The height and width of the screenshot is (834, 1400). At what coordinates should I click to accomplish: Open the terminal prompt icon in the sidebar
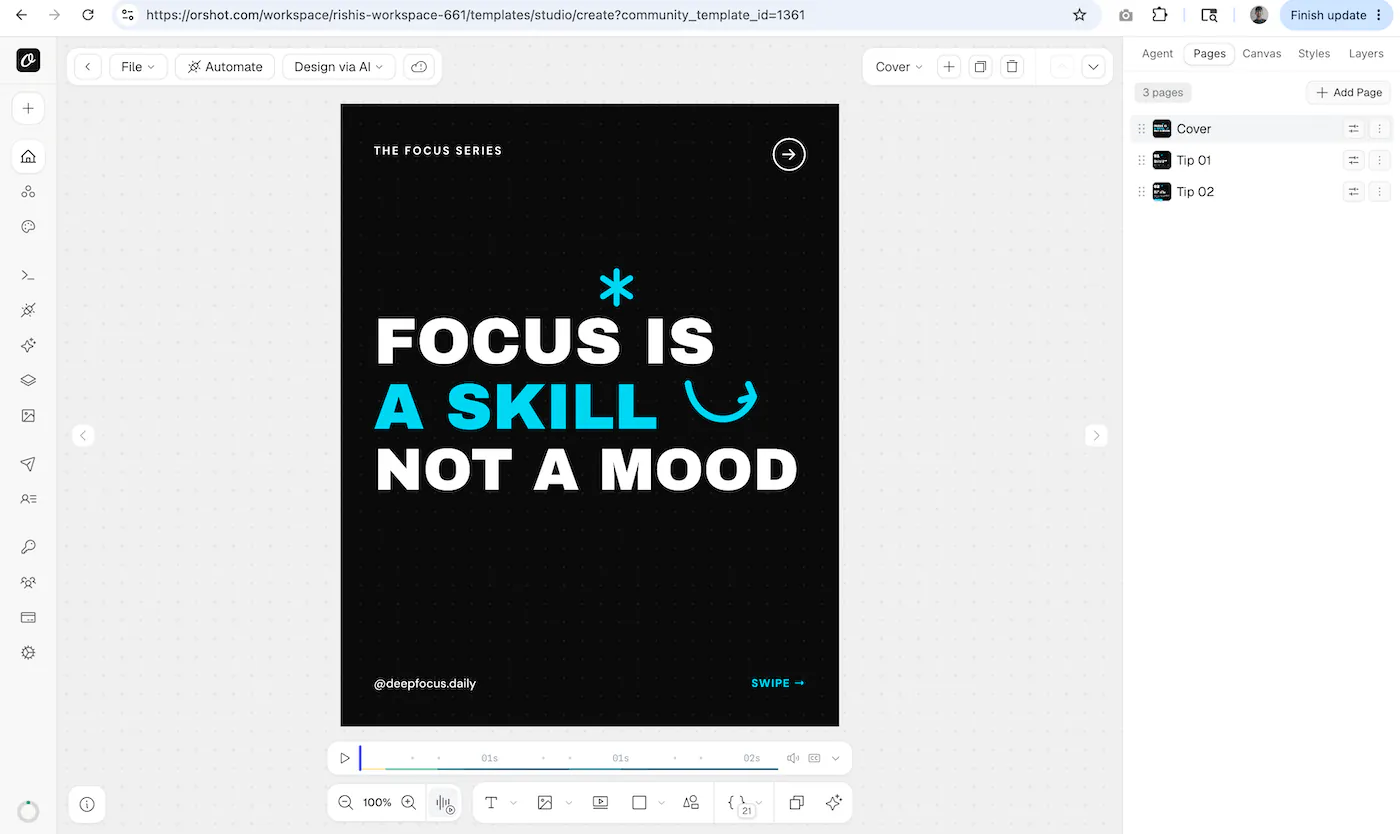[28, 275]
